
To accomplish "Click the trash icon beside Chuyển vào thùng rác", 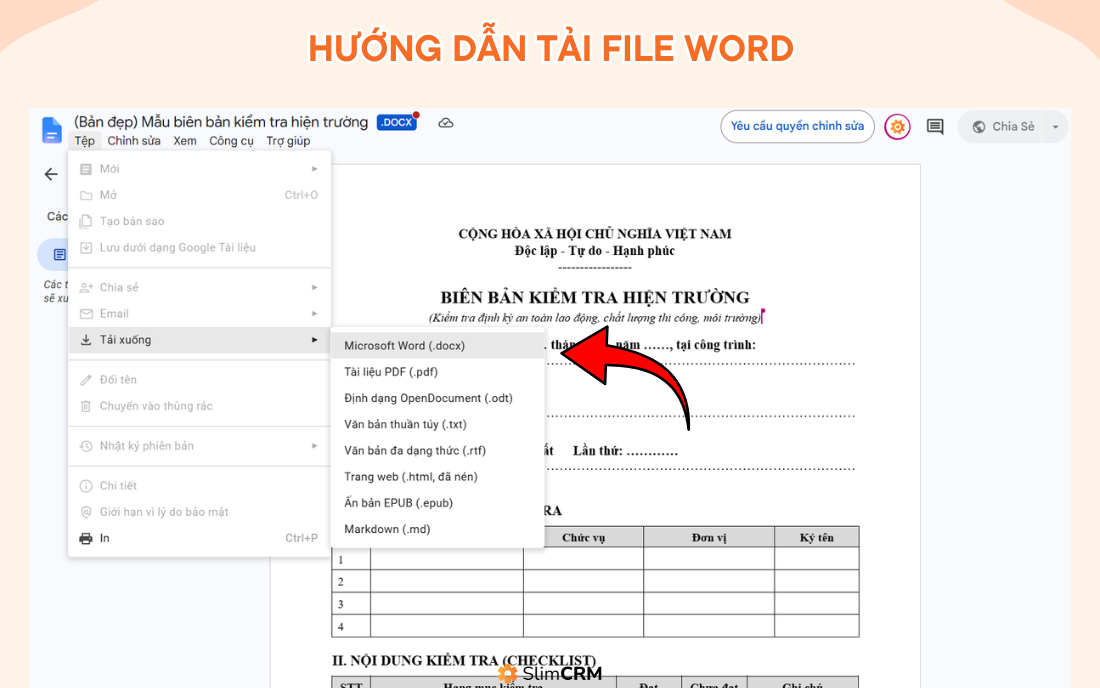I will (86, 406).
